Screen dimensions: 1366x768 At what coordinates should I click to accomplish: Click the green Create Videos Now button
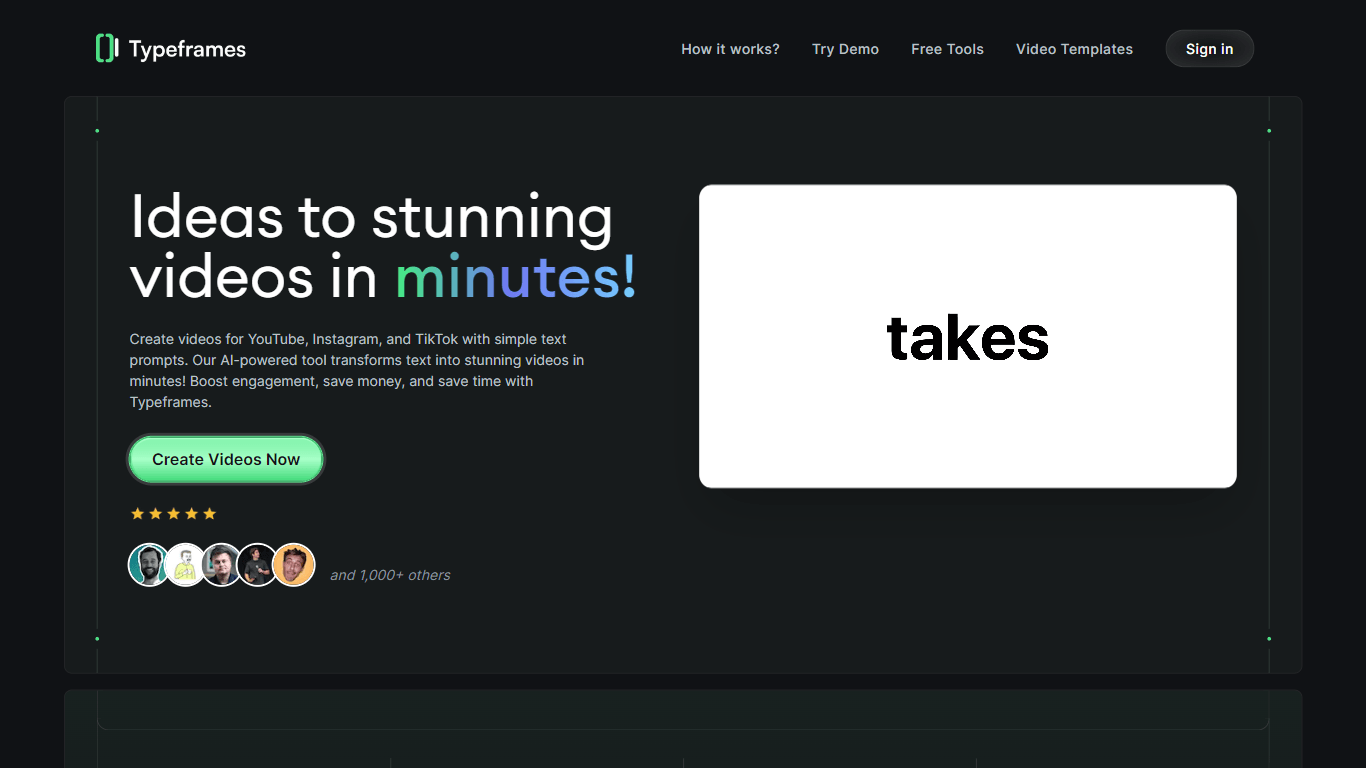pos(226,460)
